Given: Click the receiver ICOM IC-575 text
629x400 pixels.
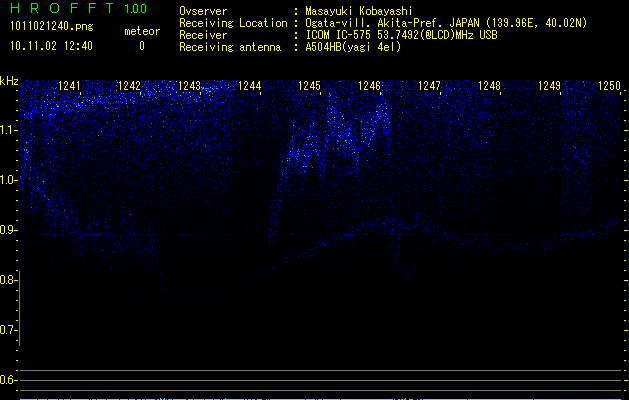Looking at the screenshot, I should [401, 35].
